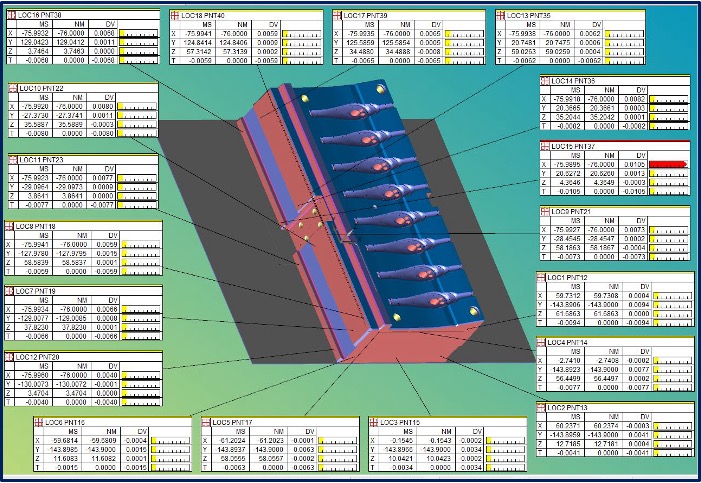Click the 0.0094 Y deviation in LOC1 PNT12

[x=638, y=305]
